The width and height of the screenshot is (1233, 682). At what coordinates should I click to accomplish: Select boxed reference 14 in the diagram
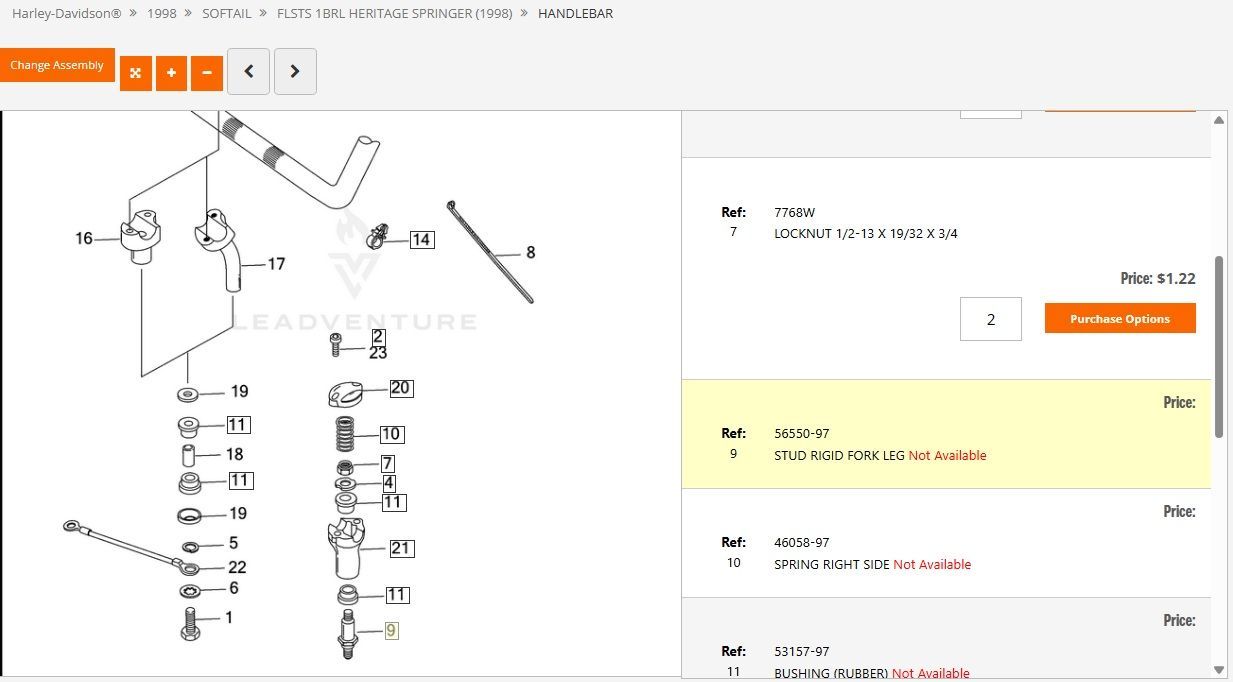tap(421, 240)
